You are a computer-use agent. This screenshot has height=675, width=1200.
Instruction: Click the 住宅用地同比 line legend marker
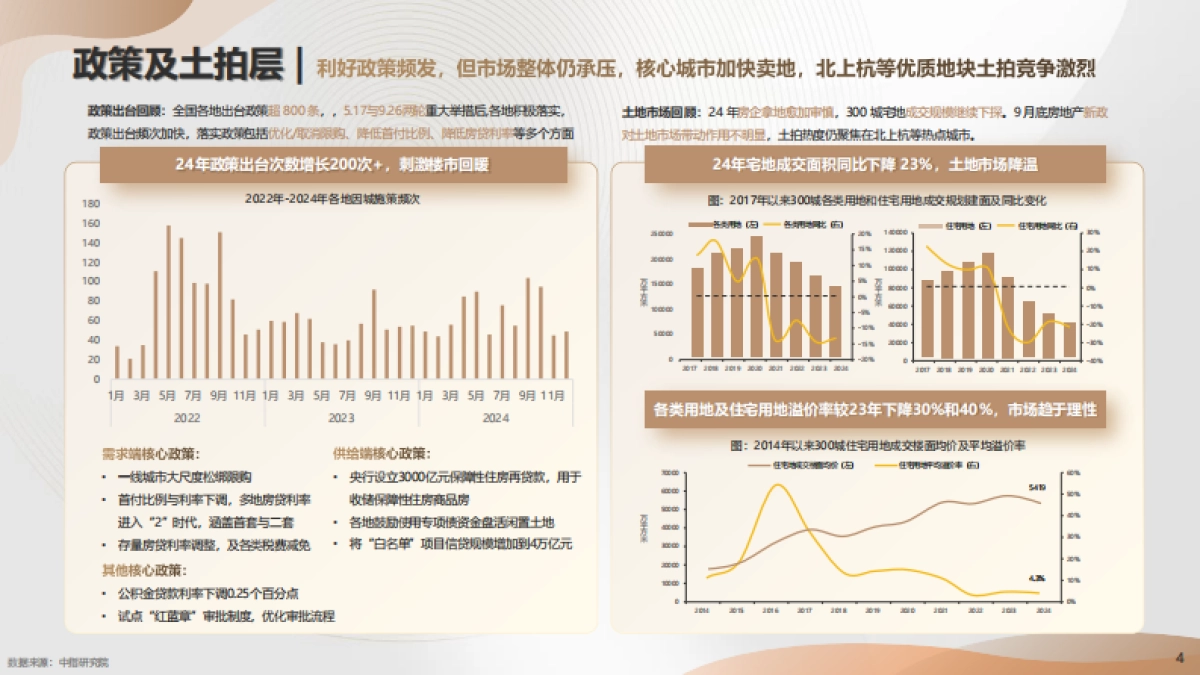(x=1005, y=224)
